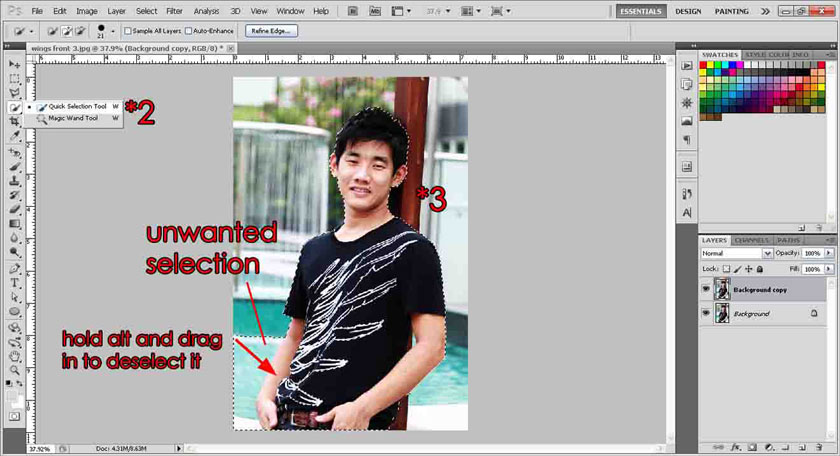Image resolution: width=840 pixels, height=456 pixels.
Task: Select the History Brush tool
Action: (x=14, y=195)
